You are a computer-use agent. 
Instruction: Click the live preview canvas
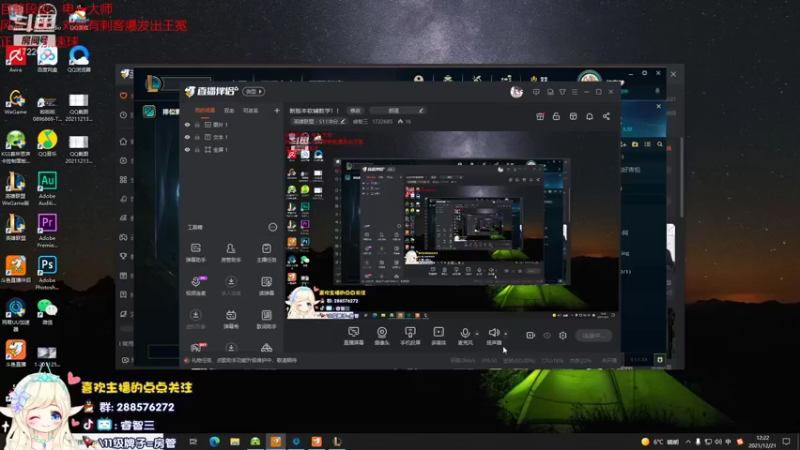pos(452,223)
